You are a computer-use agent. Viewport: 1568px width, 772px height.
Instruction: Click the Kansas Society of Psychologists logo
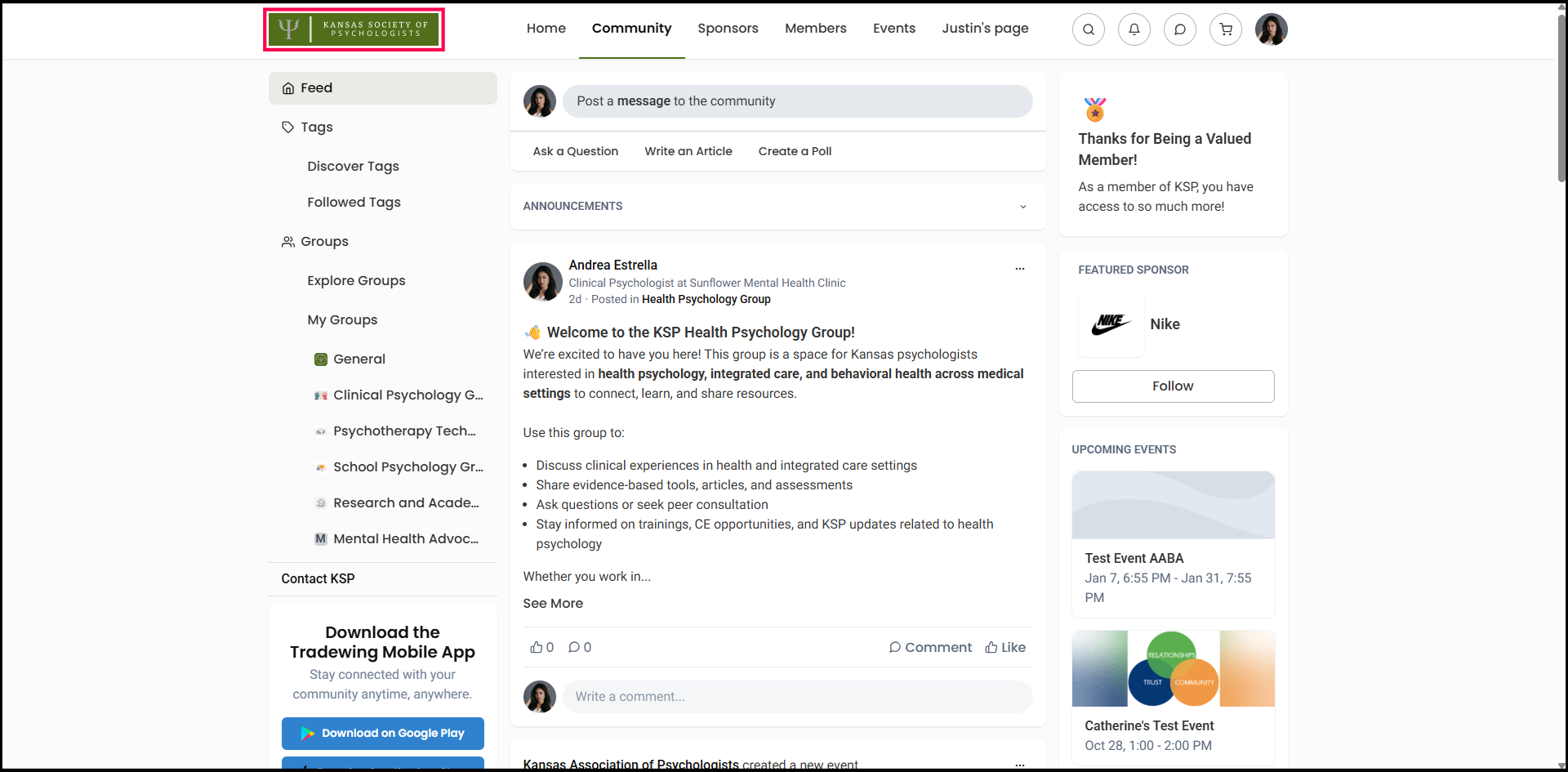pos(354,30)
